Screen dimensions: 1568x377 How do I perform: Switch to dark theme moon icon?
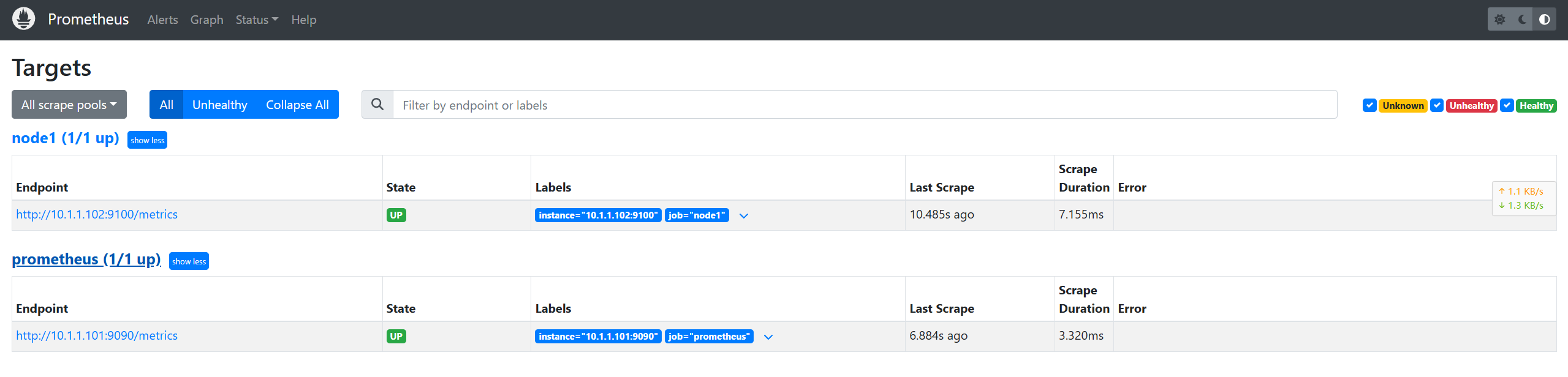[1522, 20]
